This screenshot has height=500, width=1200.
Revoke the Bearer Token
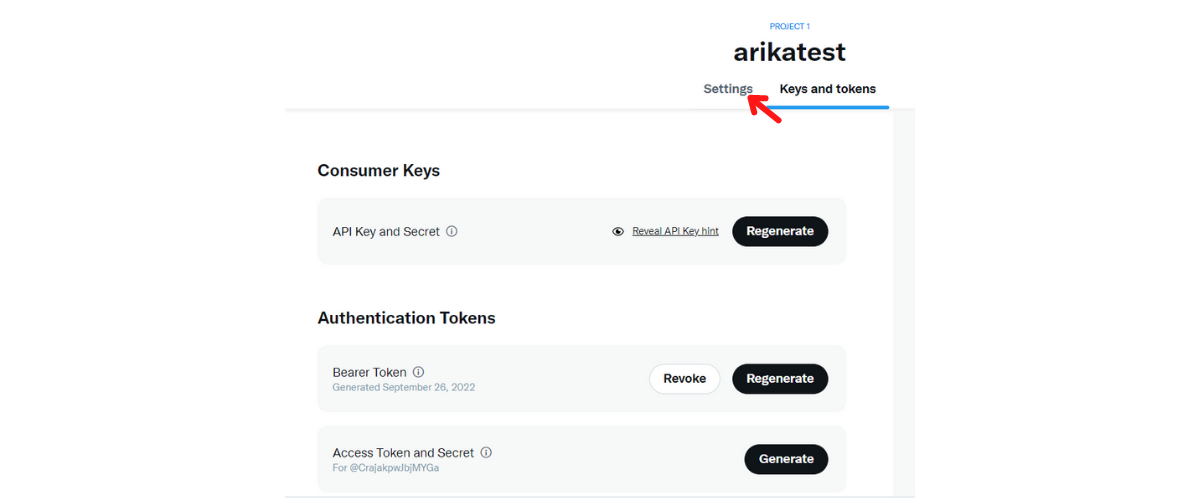coord(684,379)
